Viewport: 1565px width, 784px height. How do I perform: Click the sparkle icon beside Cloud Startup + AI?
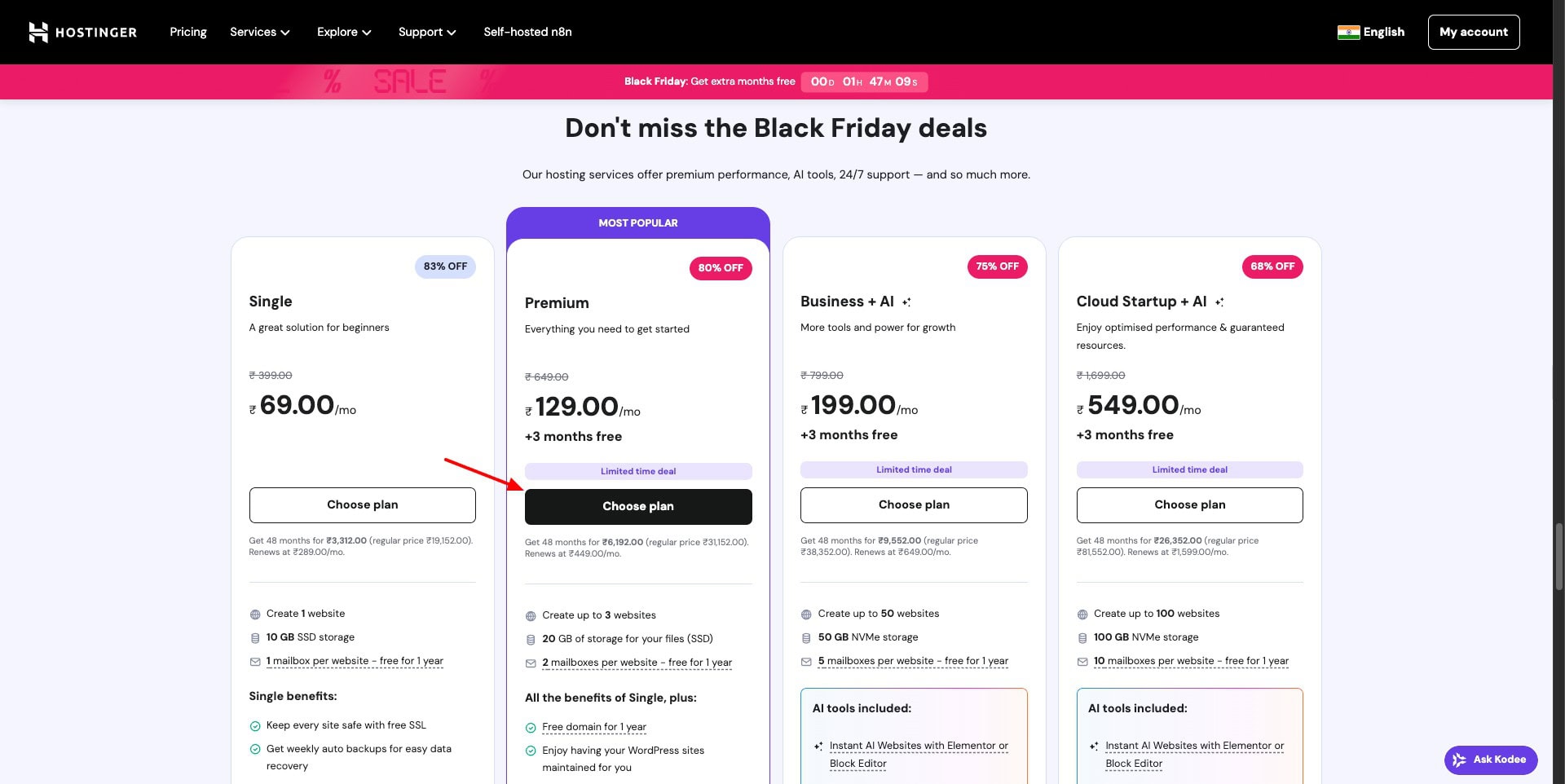coord(1219,302)
